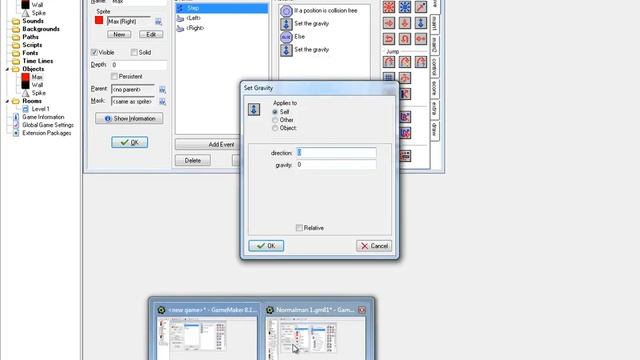Click the Step event icon
640x360 pixels.
[x=180, y=8]
